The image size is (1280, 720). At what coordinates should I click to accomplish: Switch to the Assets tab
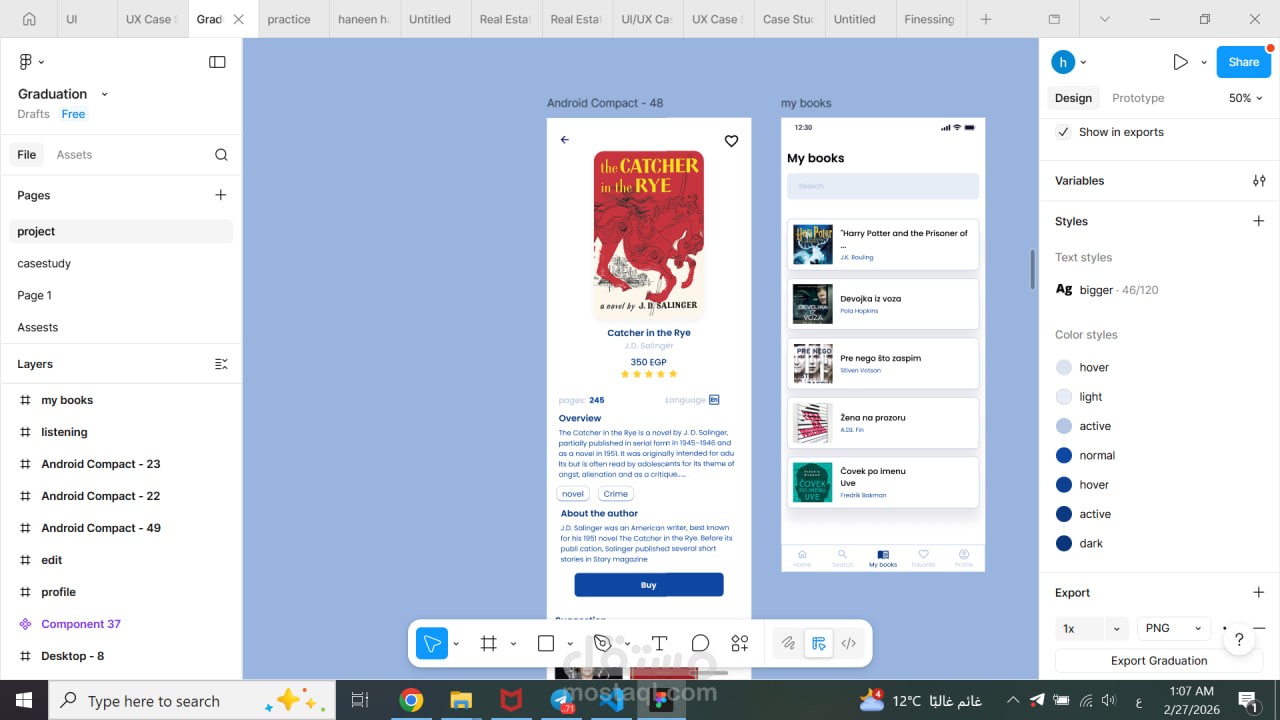(x=74, y=155)
